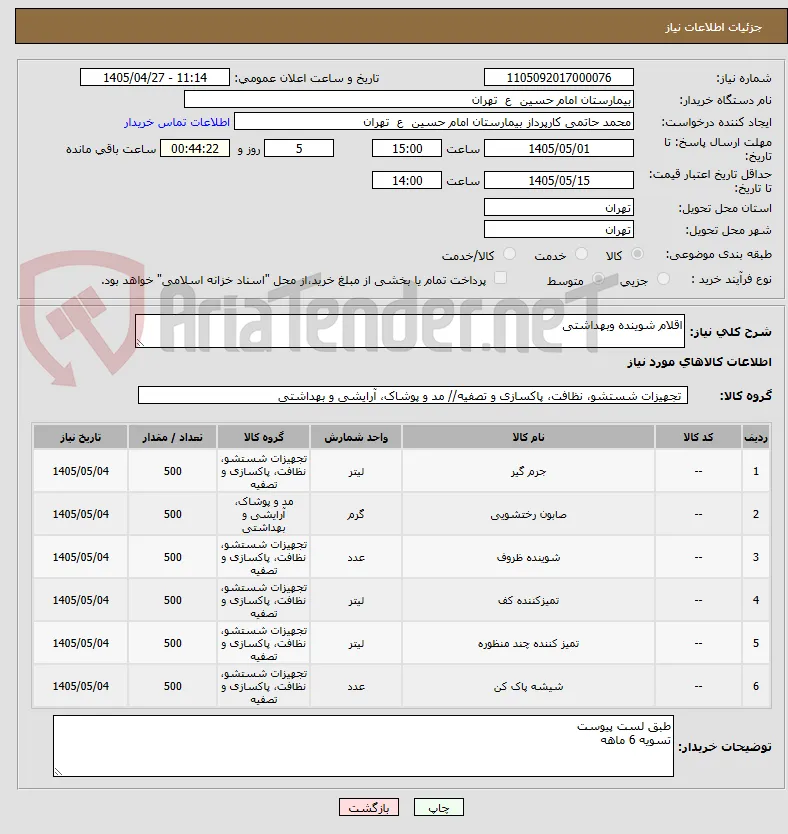Click the delivery city field تهران
The width and height of the screenshot is (788, 834).
(x=559, y=230)
